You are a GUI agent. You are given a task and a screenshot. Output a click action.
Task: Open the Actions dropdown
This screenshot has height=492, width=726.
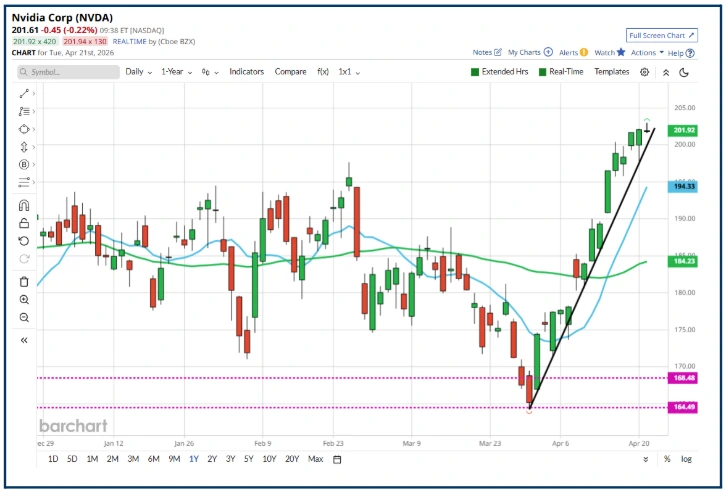[647, 52]
